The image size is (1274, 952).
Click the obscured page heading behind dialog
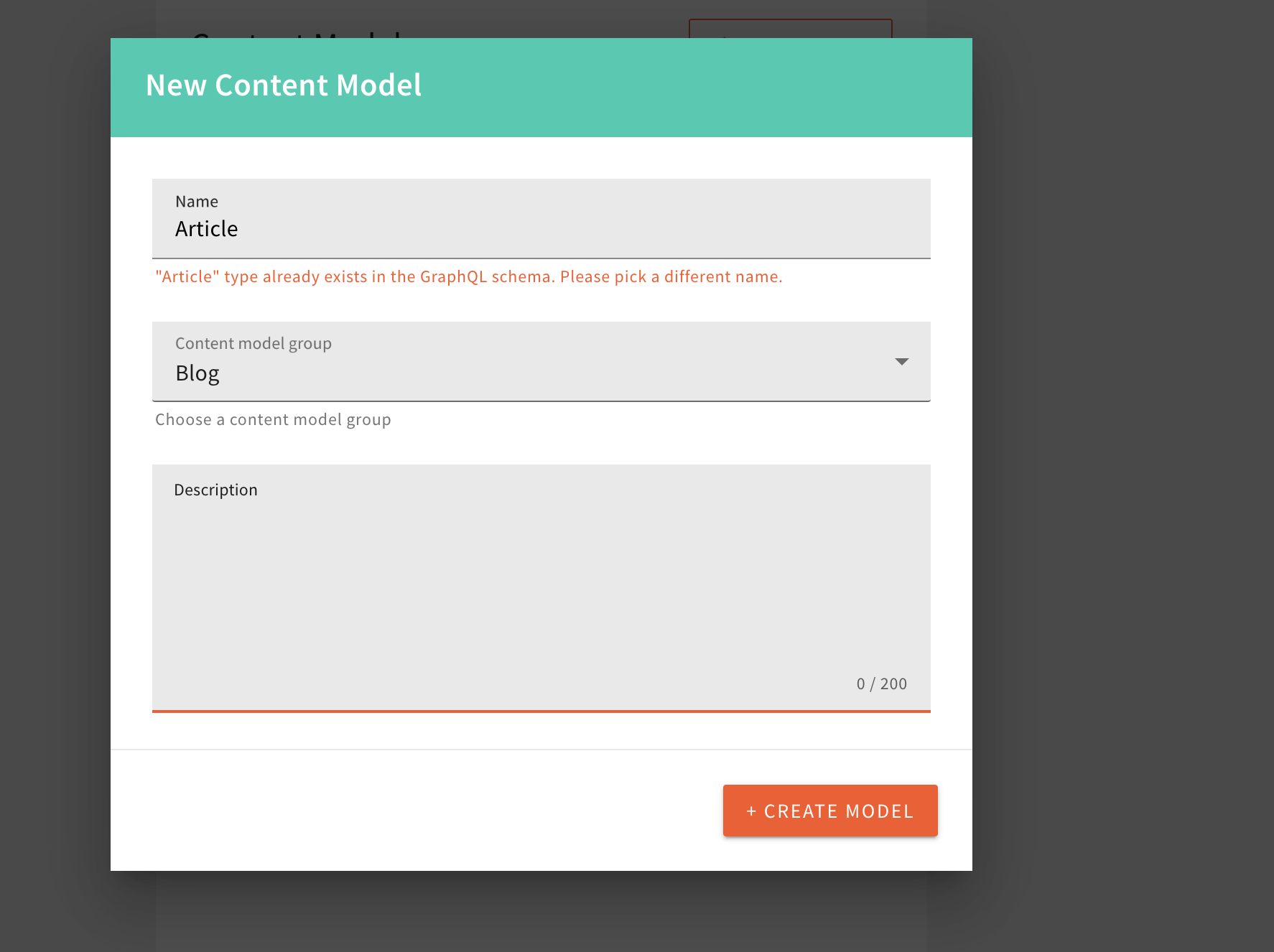[296, 33]
